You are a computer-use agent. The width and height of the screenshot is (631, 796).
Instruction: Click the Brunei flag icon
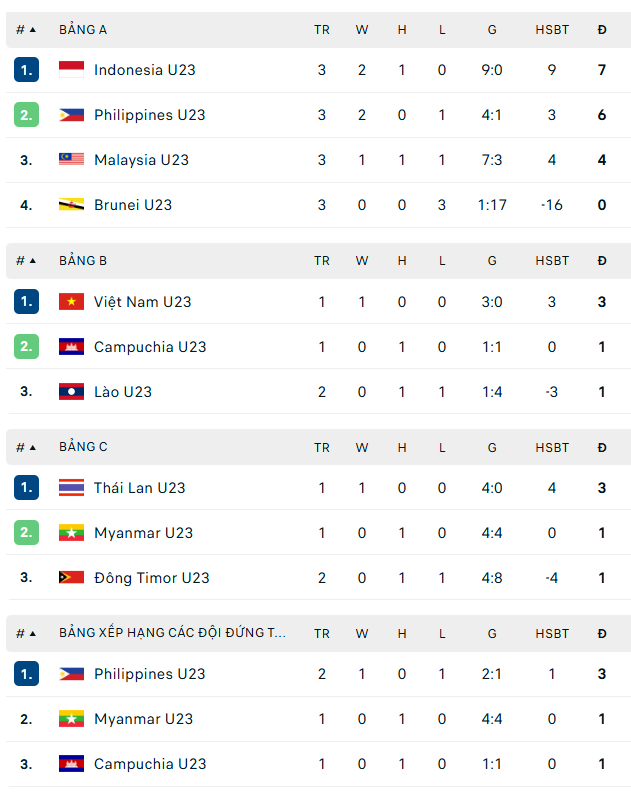pyautogui.click(x=71, y=205)
